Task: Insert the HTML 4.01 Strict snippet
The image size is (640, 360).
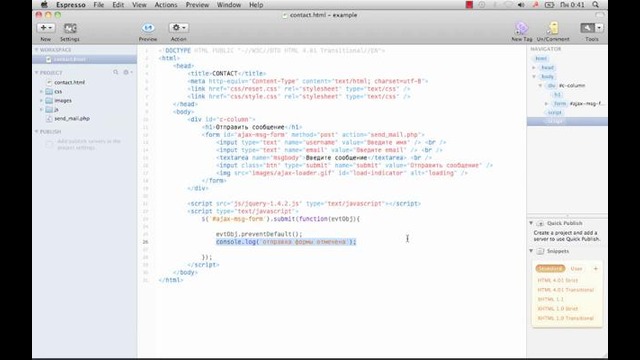Action: click(x=558, y=280)
